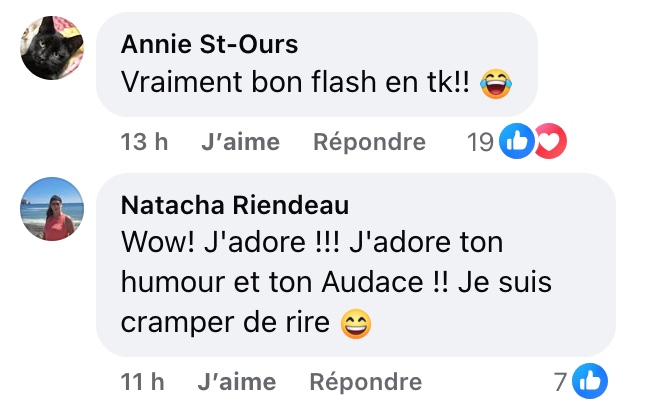Open the 19 reactions count
Image resolution: width=648 pixels, height=414 pixels.
click(x=480, y=142)
